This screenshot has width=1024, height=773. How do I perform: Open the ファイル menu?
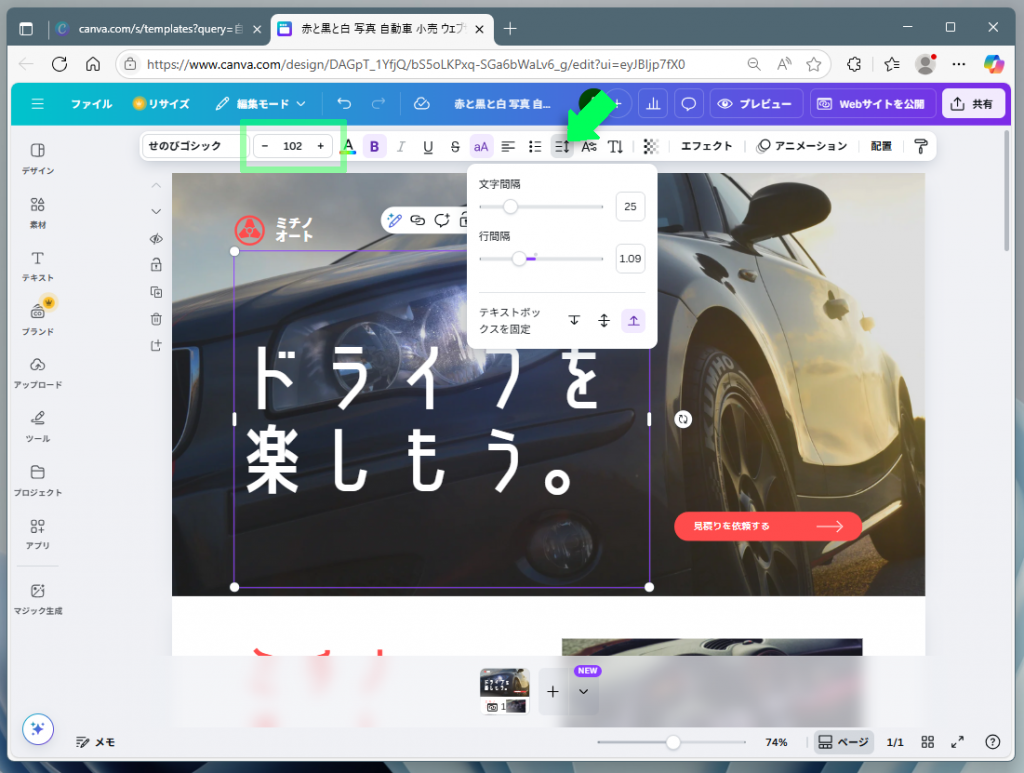coord(91,103)
